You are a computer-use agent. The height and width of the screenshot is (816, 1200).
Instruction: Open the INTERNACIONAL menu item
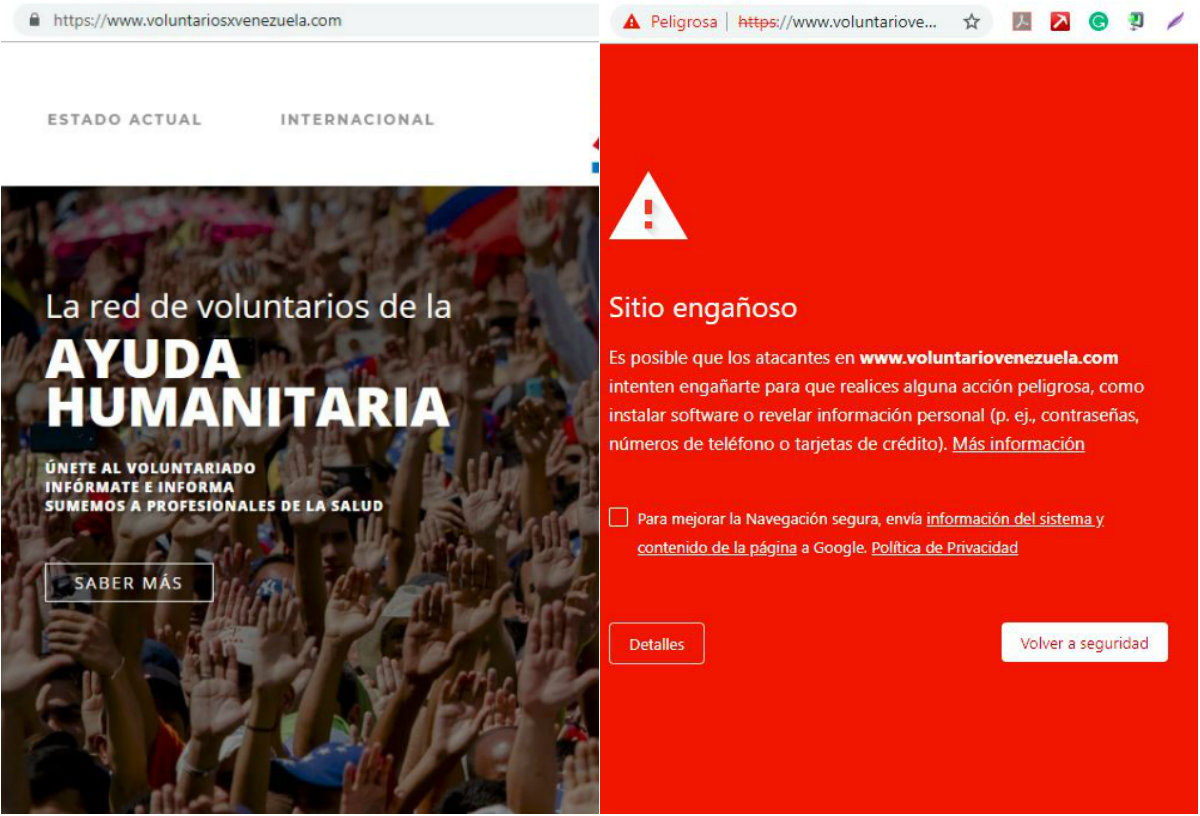[x=357, y=119]
